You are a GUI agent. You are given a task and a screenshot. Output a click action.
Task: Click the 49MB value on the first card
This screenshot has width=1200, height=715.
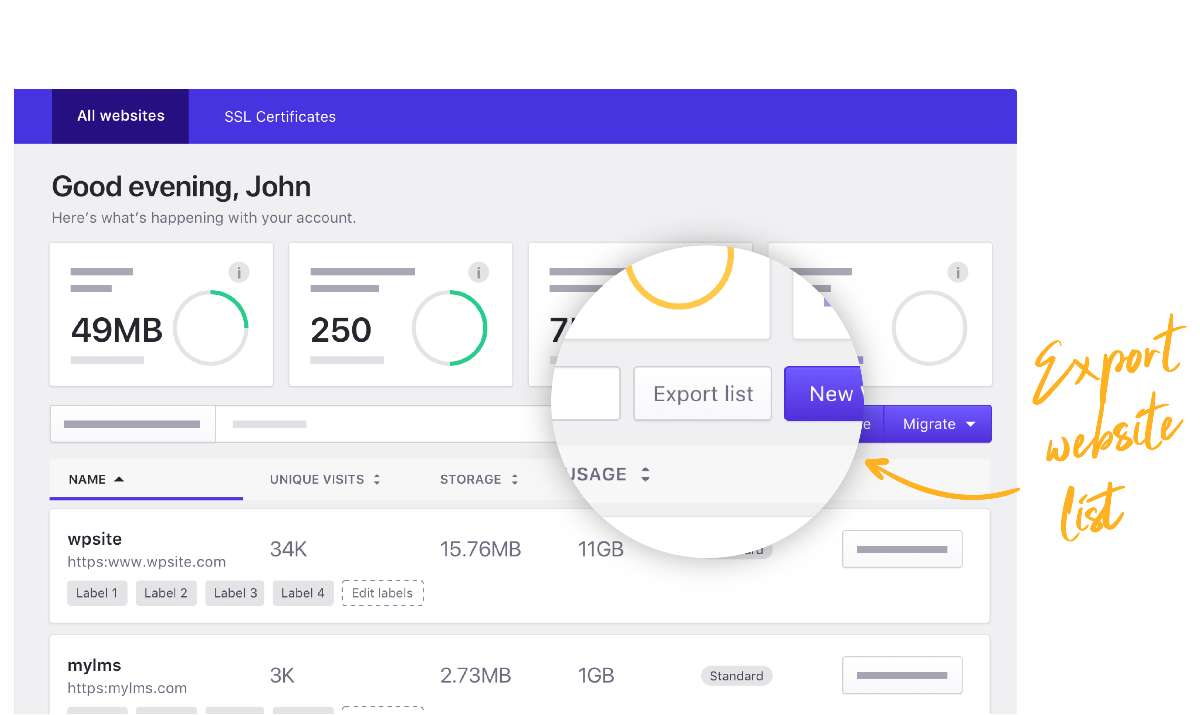point(117,330)
